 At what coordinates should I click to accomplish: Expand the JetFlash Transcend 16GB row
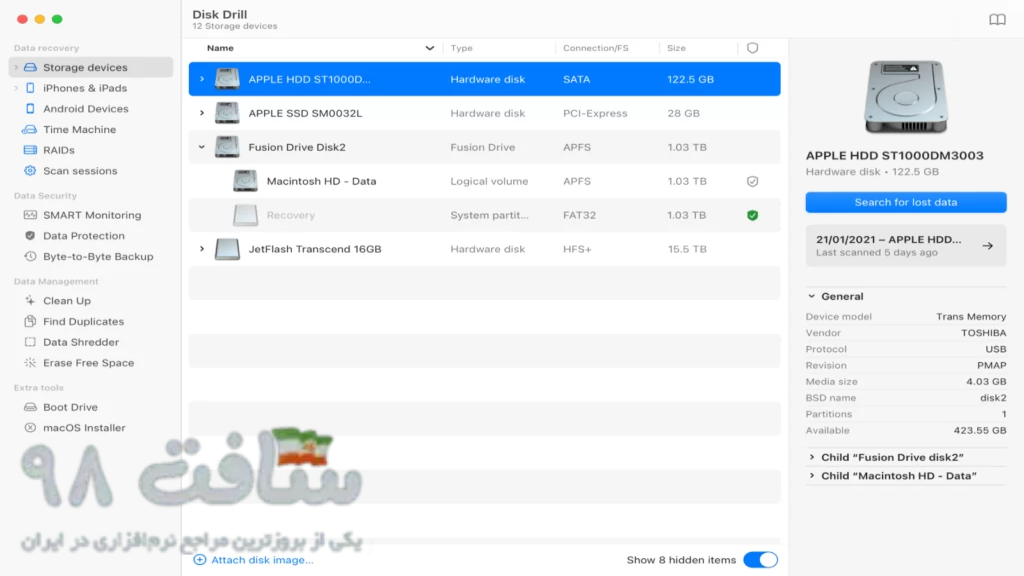click(x=202, y=249)
